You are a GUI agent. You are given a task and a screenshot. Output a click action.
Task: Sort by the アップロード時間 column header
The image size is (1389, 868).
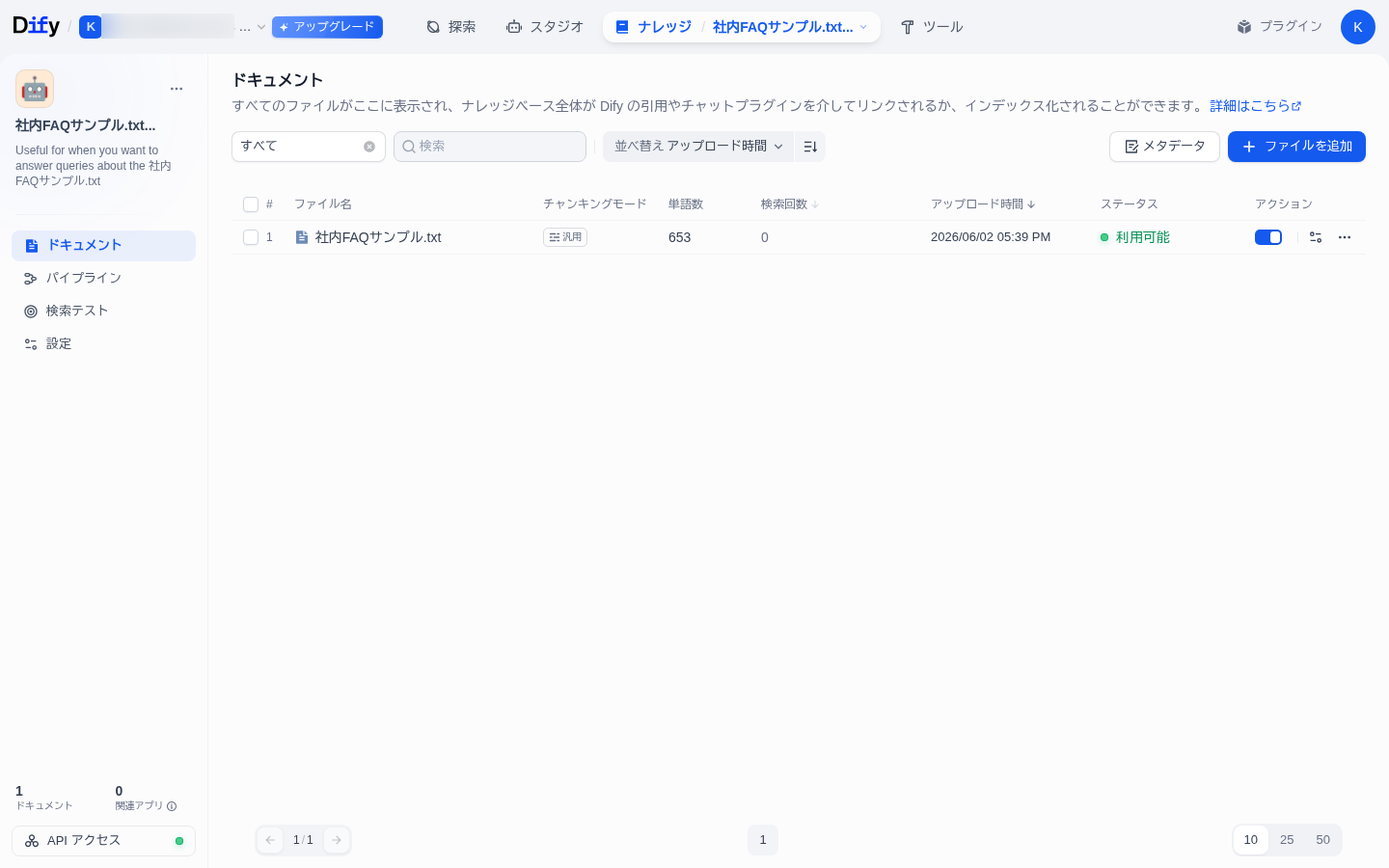point(983,204)
